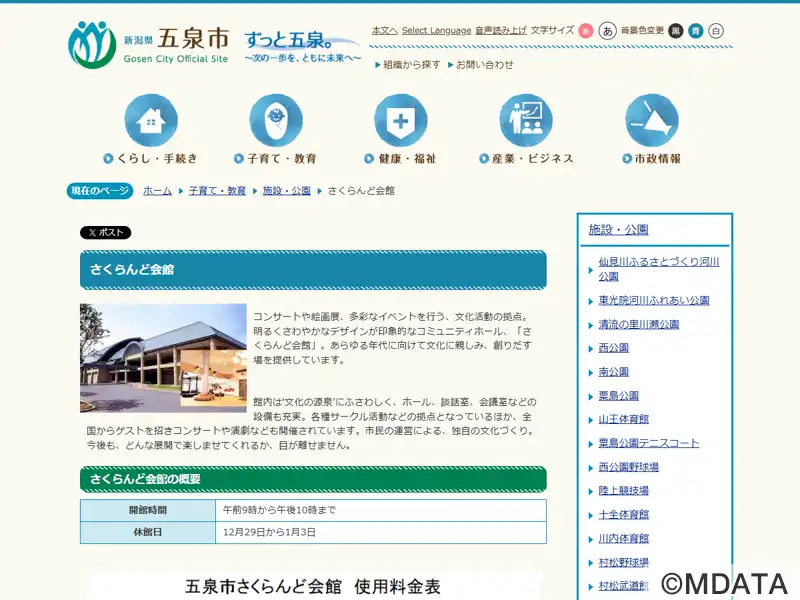
Task: Open 西公園 sidebar link
Action: coord(613,348)
